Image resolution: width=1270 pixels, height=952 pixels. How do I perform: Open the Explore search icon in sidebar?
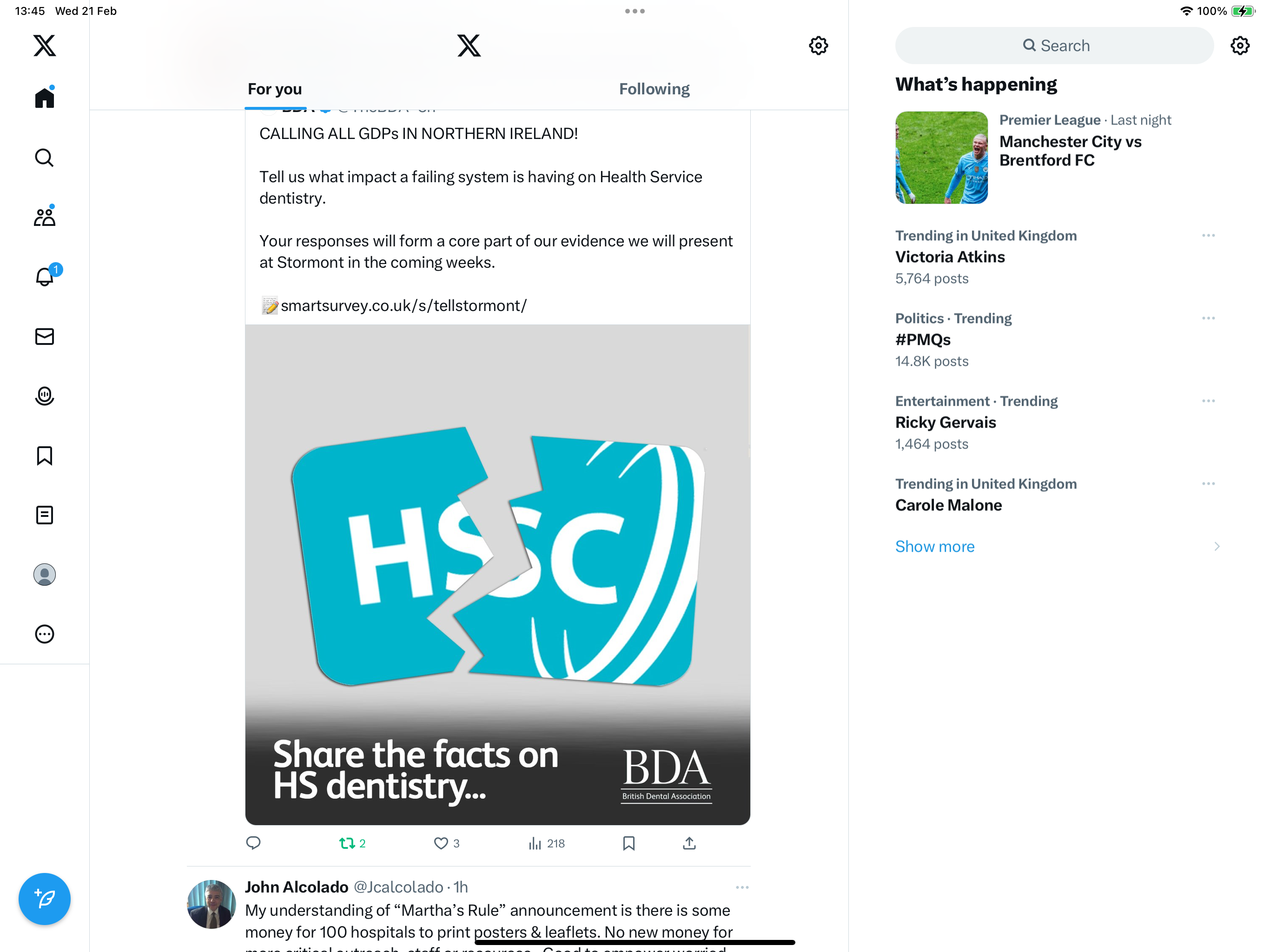44,157
